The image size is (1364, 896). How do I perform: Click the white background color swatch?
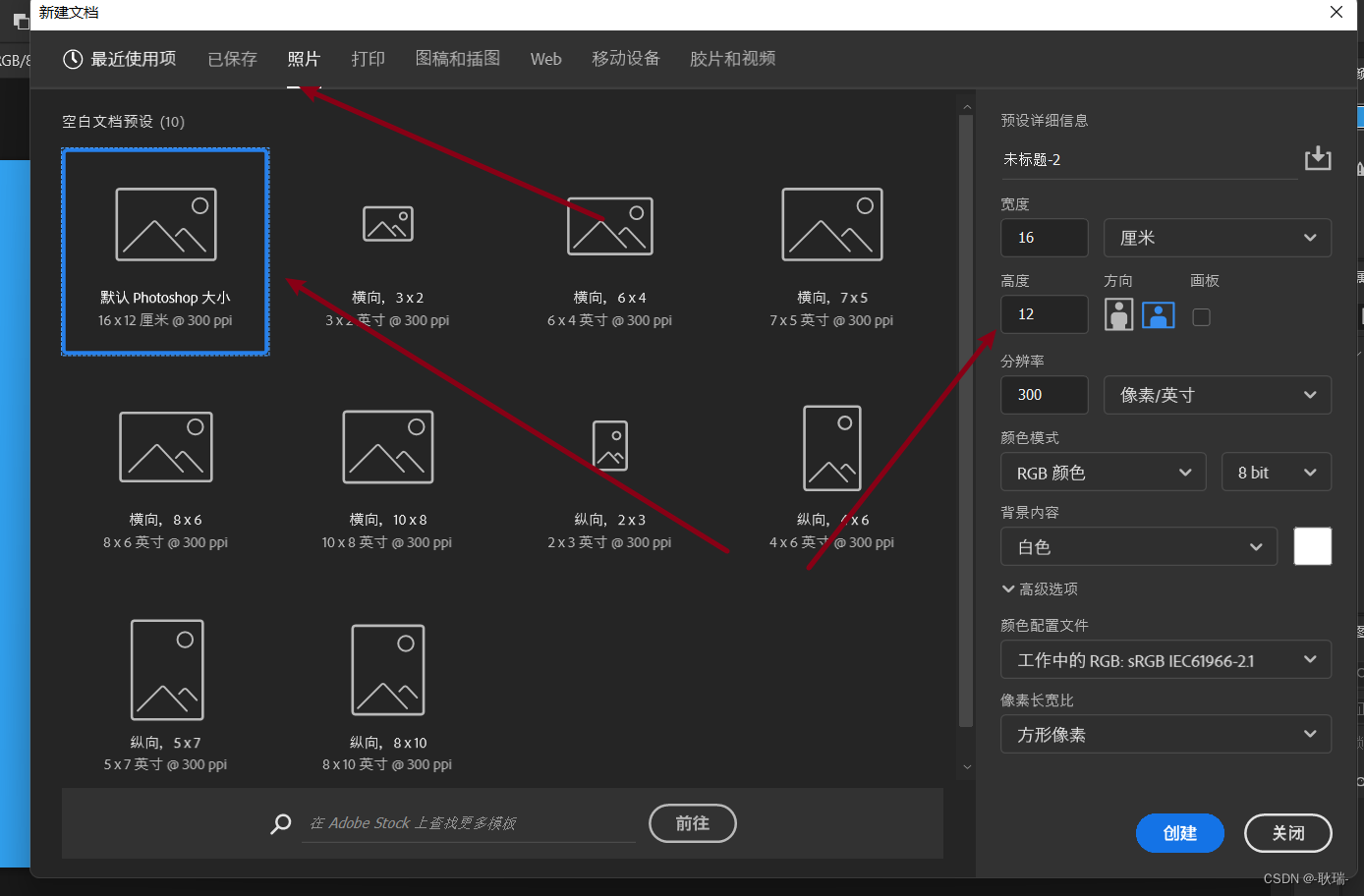[1313, 546]
